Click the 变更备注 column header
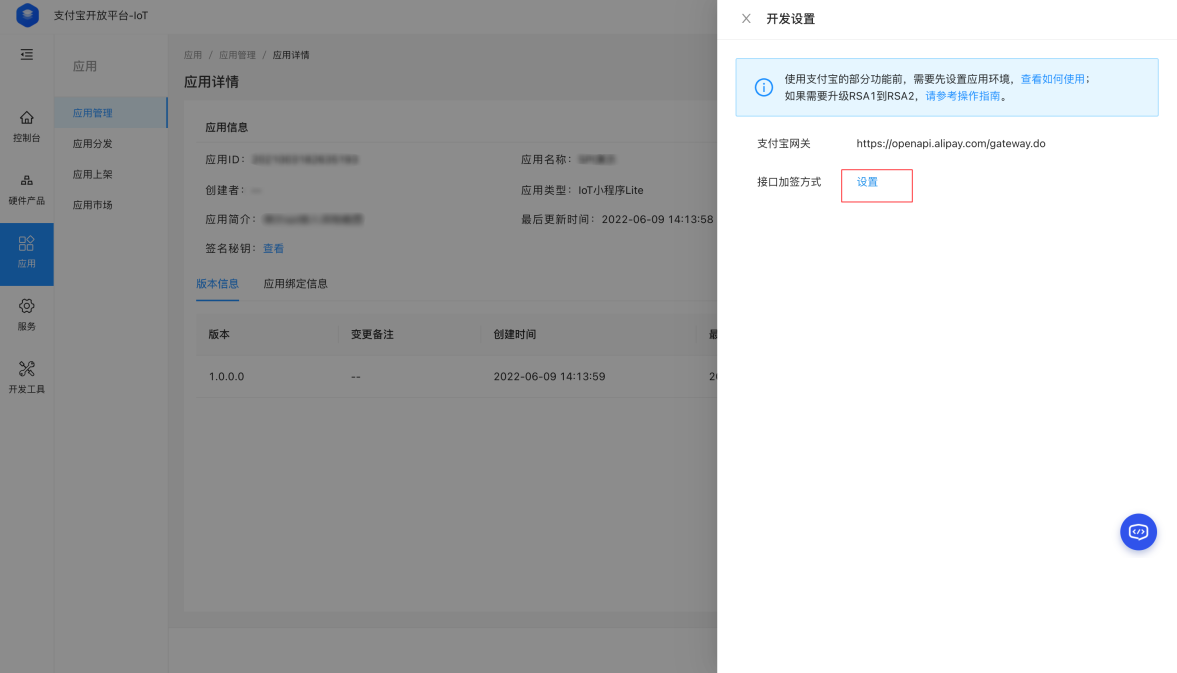The image size is (1177, 673). point(372,335)
